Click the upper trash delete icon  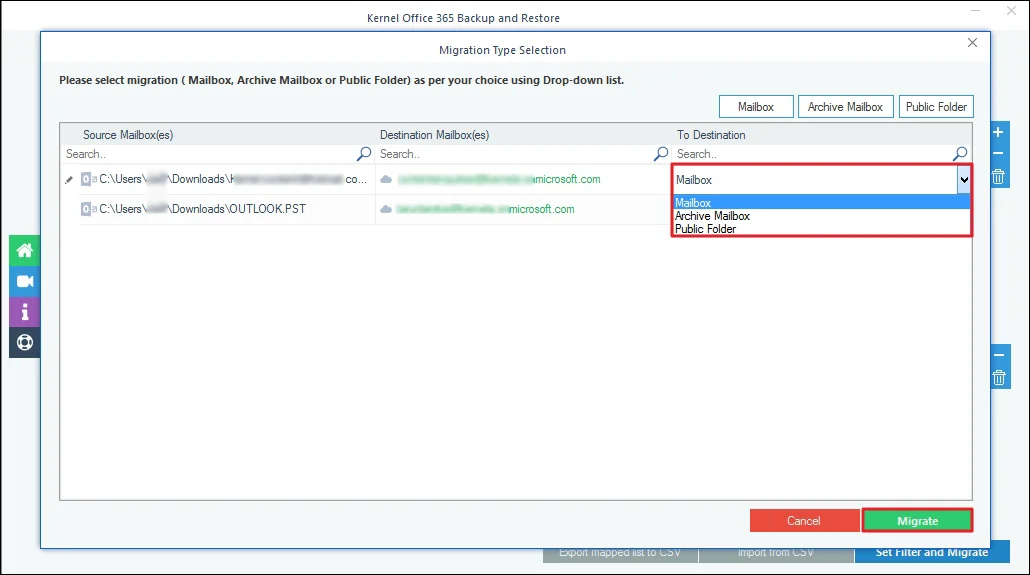(998, 177)
